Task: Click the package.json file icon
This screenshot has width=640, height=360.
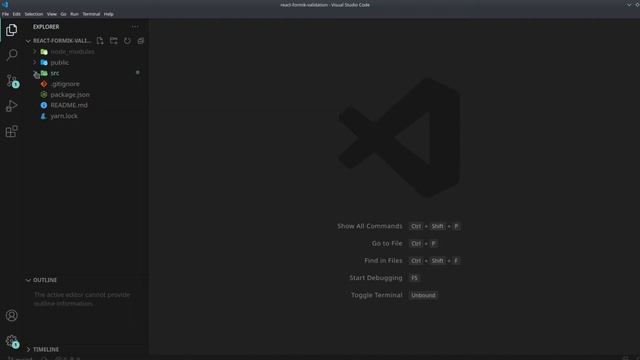Action: [44, 94]
